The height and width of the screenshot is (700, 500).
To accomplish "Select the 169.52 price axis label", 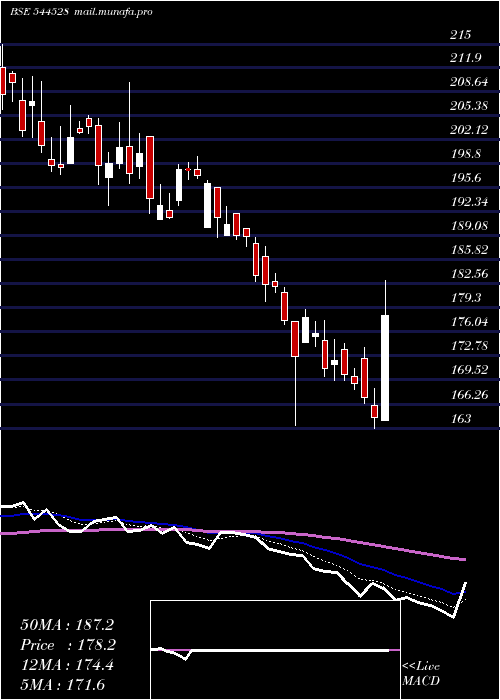I will [x=468, y=370].
